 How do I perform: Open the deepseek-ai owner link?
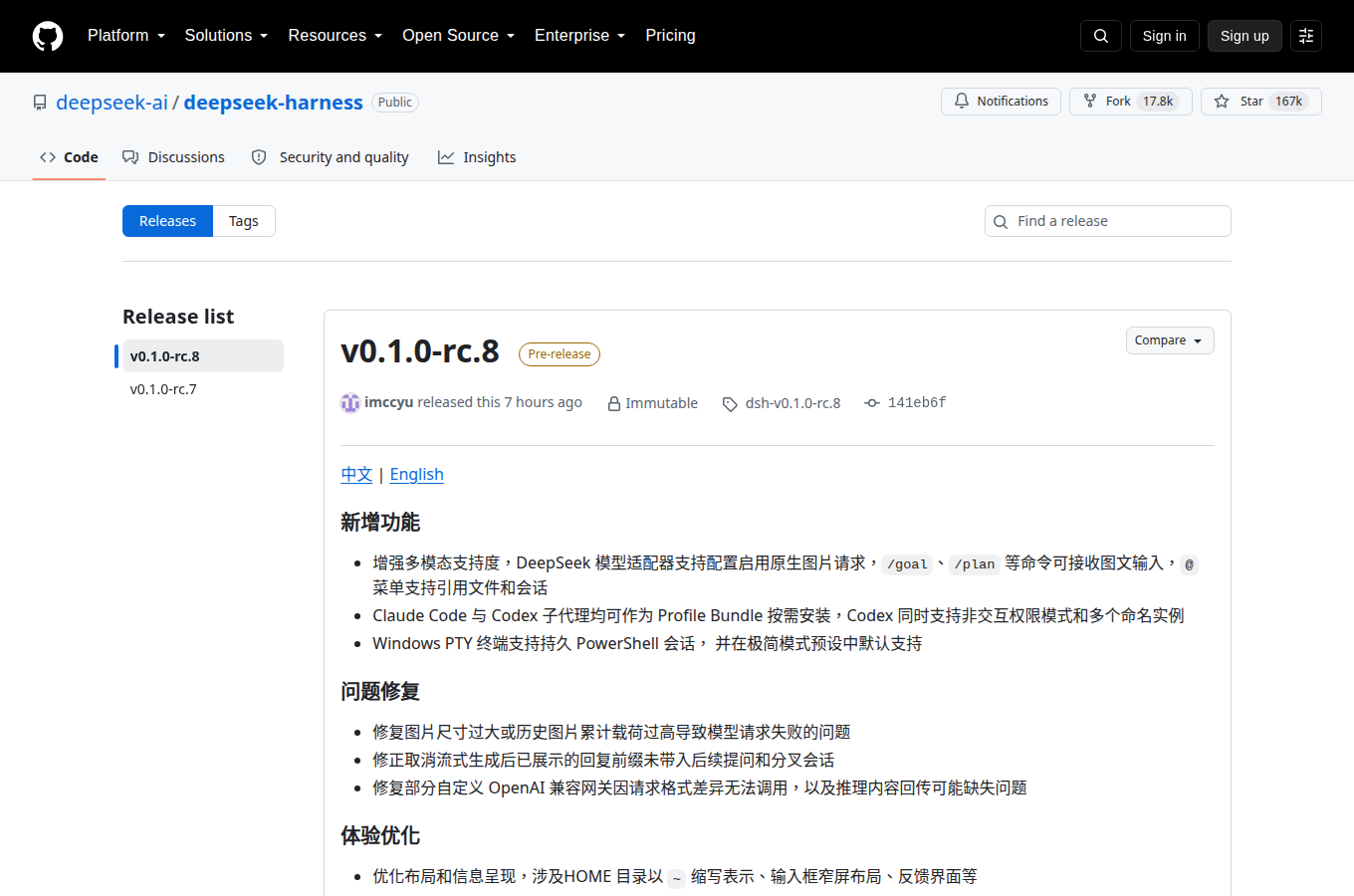coord(112,103)
